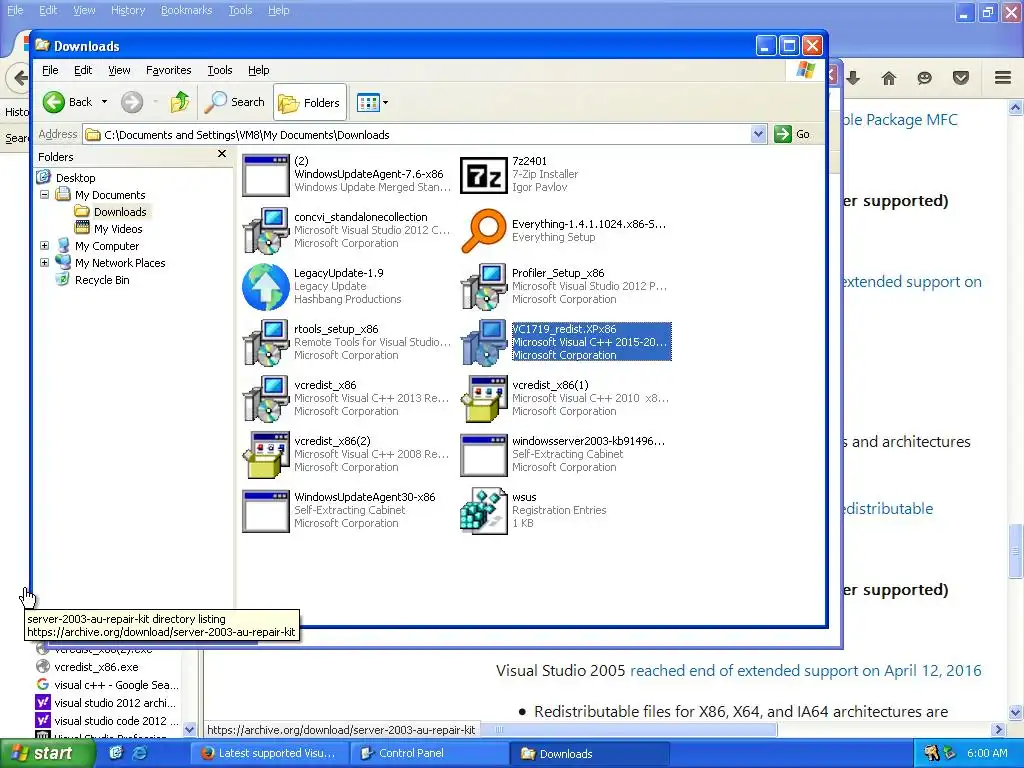Select the LegacyUpdate-1.9 globe icon

click(265, 287)
